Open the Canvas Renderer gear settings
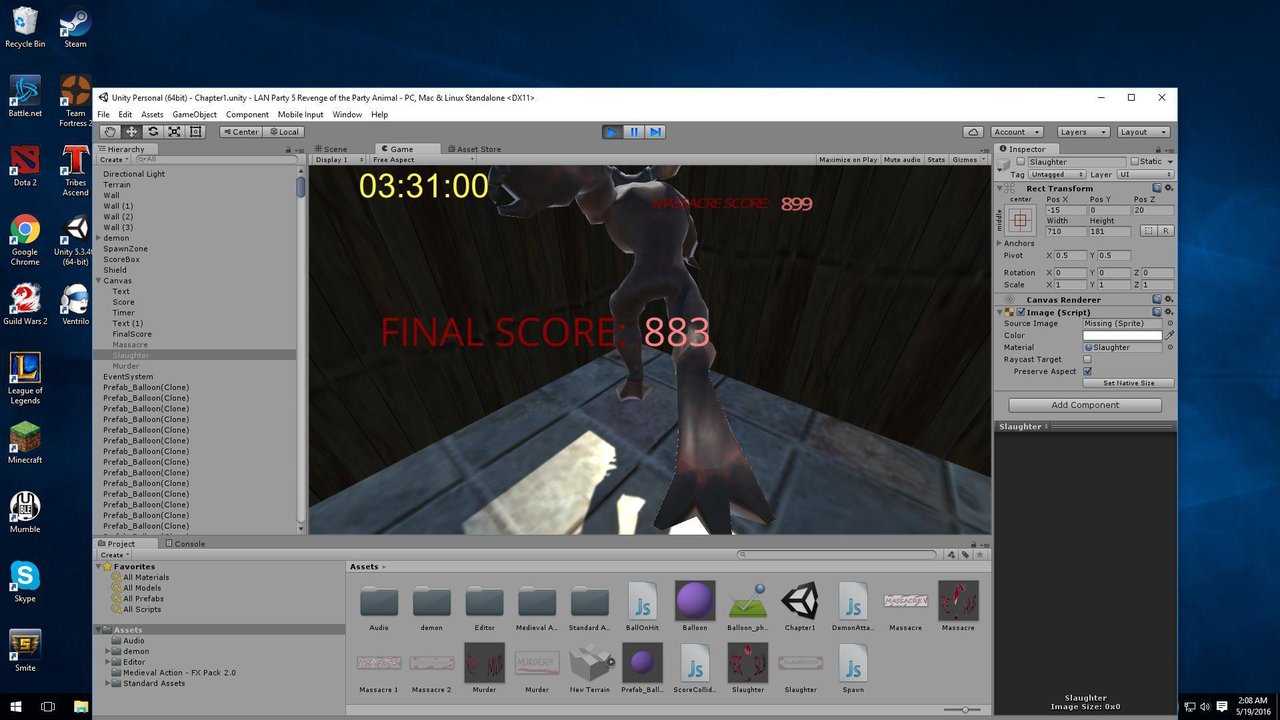This screenshot has width=1280, height=720. tap(1168, 299)
